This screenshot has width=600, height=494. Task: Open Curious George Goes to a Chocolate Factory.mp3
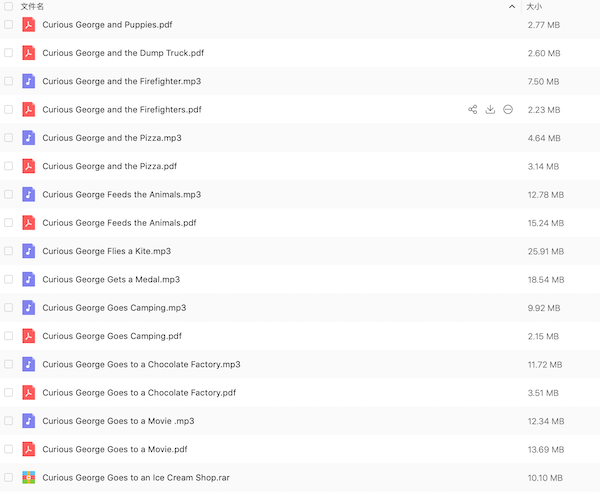pyautogui.click(x=141, y=364)
